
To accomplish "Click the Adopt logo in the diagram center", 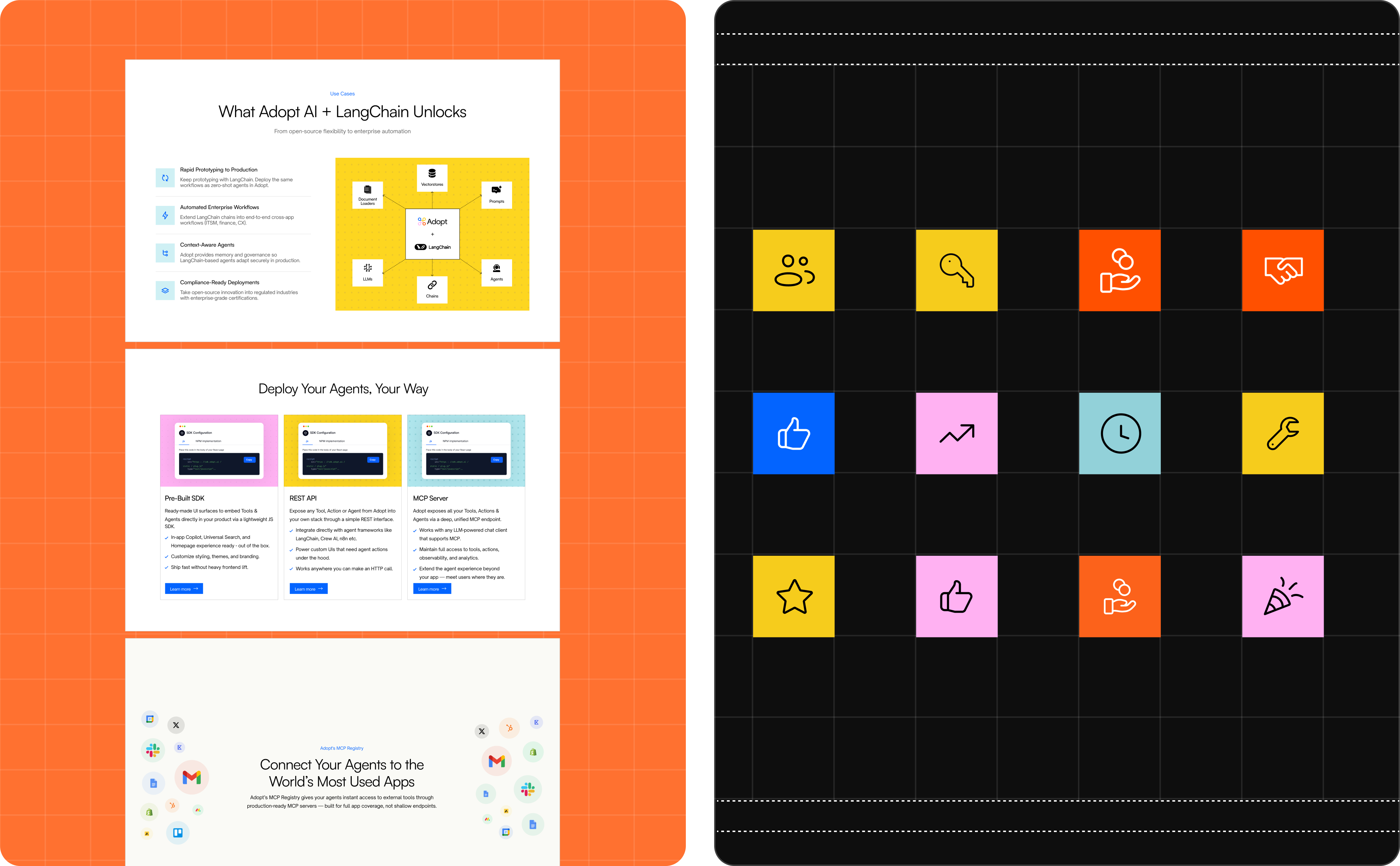I will (432, 222).
